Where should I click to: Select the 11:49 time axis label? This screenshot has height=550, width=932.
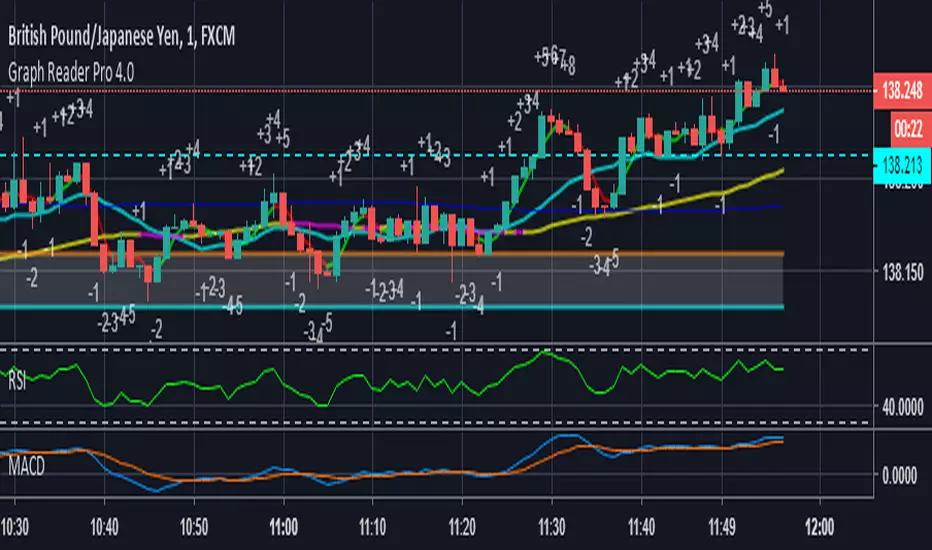722,527
